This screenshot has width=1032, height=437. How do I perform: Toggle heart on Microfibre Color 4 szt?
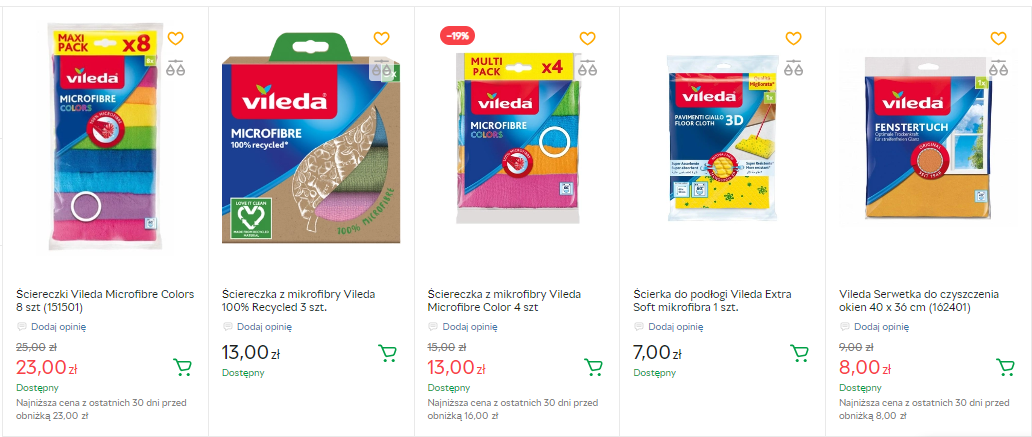(587, 39)
